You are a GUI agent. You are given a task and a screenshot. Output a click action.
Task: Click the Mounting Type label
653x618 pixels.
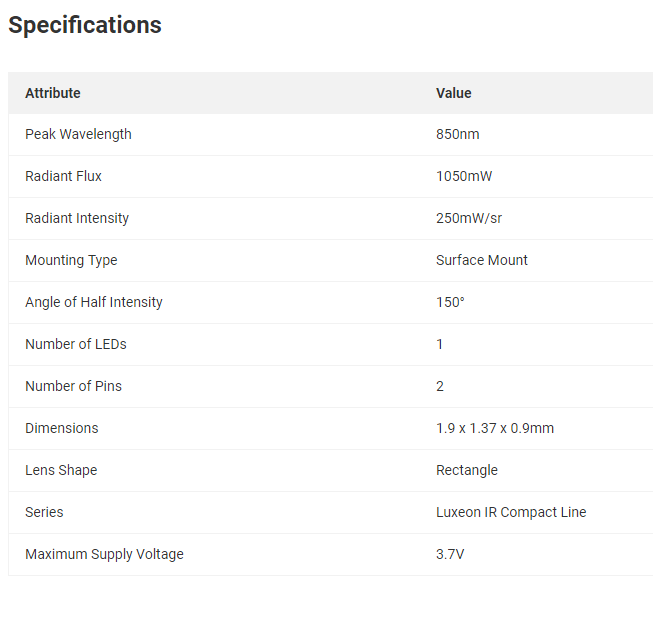tap(71, 260)
